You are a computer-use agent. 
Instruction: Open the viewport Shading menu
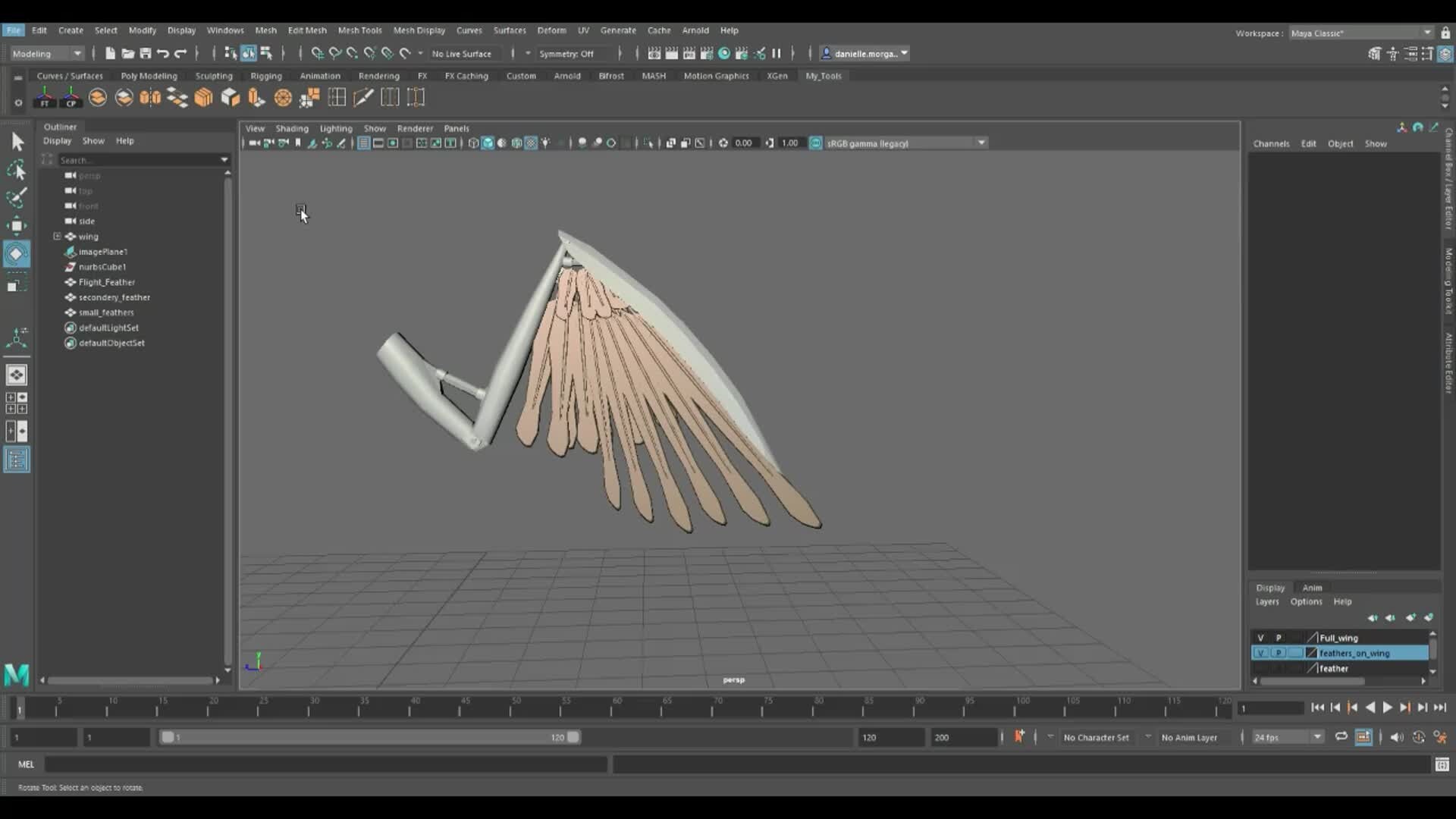pyautogui.click(x=291, y=128)
